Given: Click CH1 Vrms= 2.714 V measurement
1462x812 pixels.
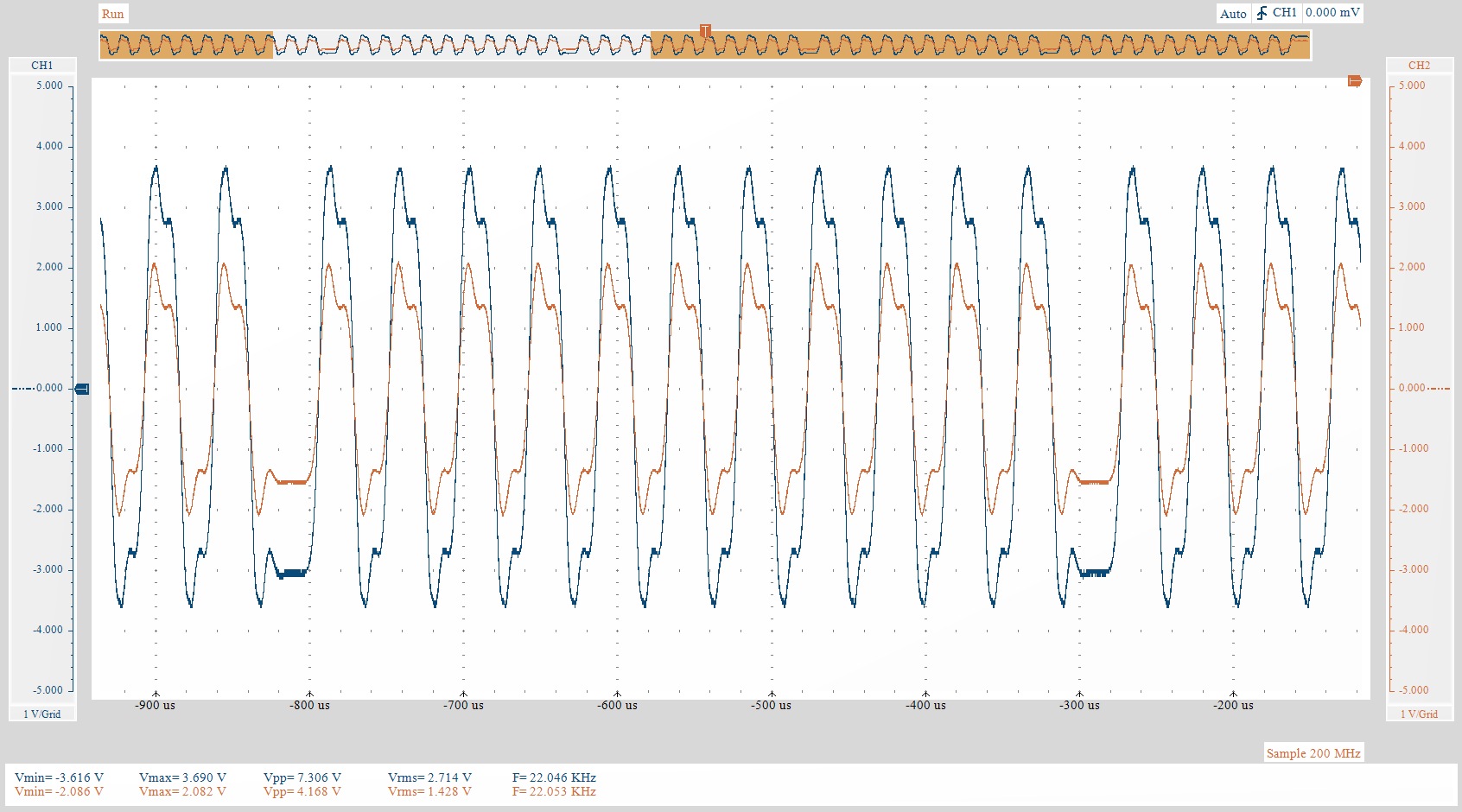Looking at the screenshot, I should [429, 777].
